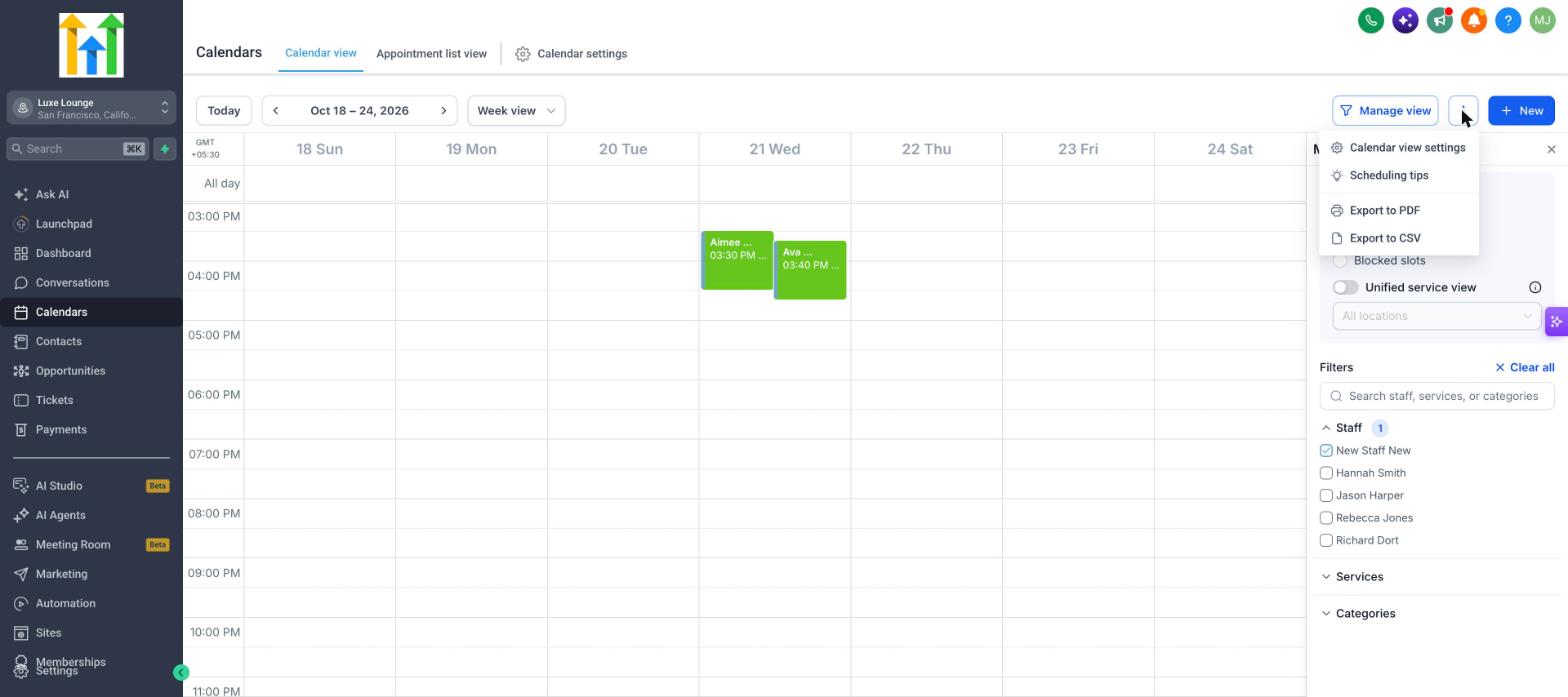Collapse the Staff filter section
The width and height of the screenshot is (1568, 697).
pos(1326,428)
